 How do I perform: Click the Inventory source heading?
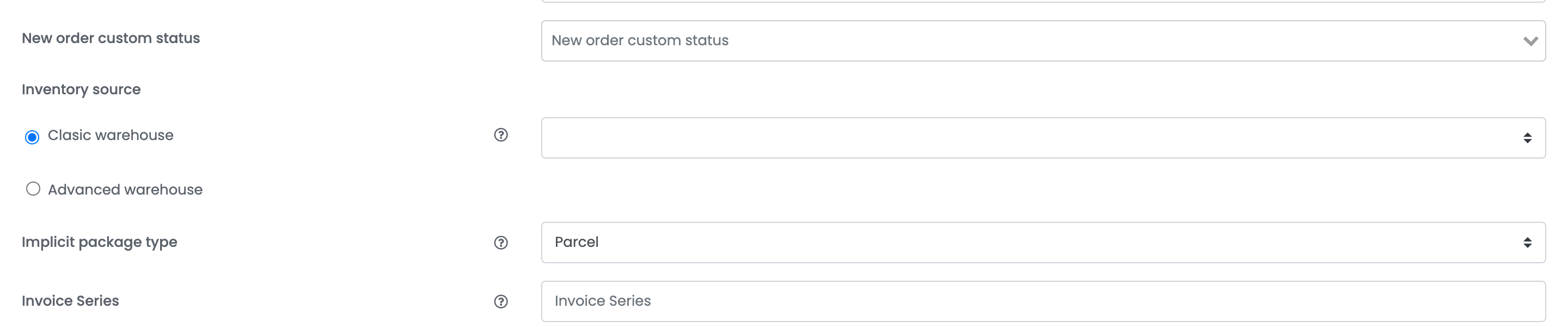pyautogui.click(x=81, y=89)
